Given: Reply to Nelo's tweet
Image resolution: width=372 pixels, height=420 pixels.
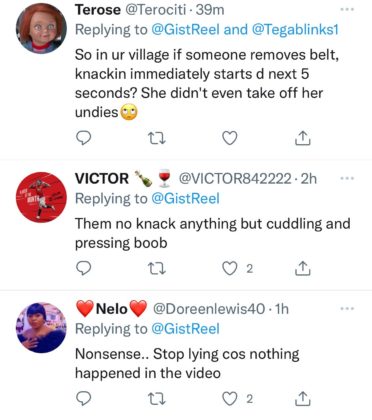Looking at the screenshot, I should (83, 398).
